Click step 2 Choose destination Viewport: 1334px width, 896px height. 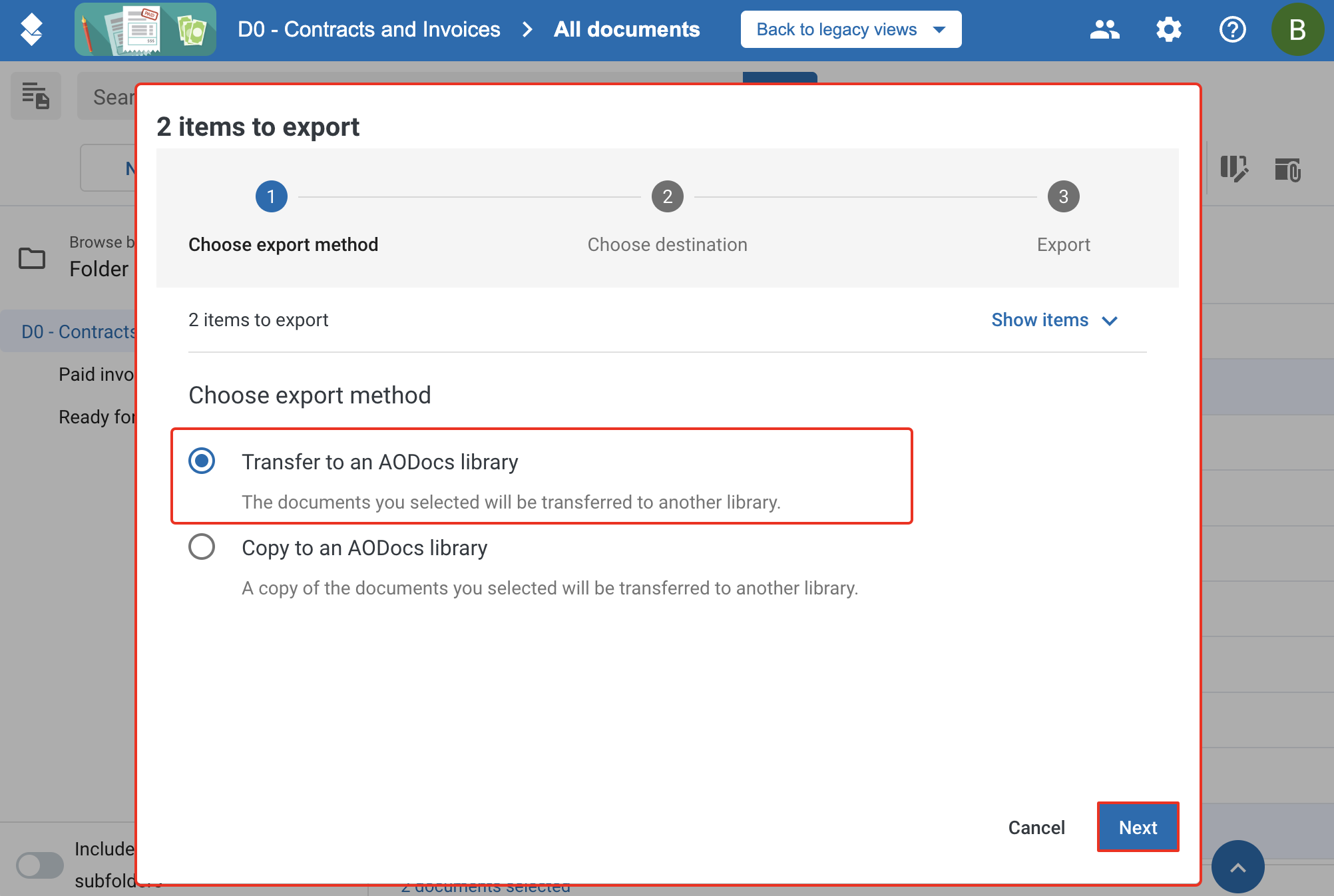667,217
